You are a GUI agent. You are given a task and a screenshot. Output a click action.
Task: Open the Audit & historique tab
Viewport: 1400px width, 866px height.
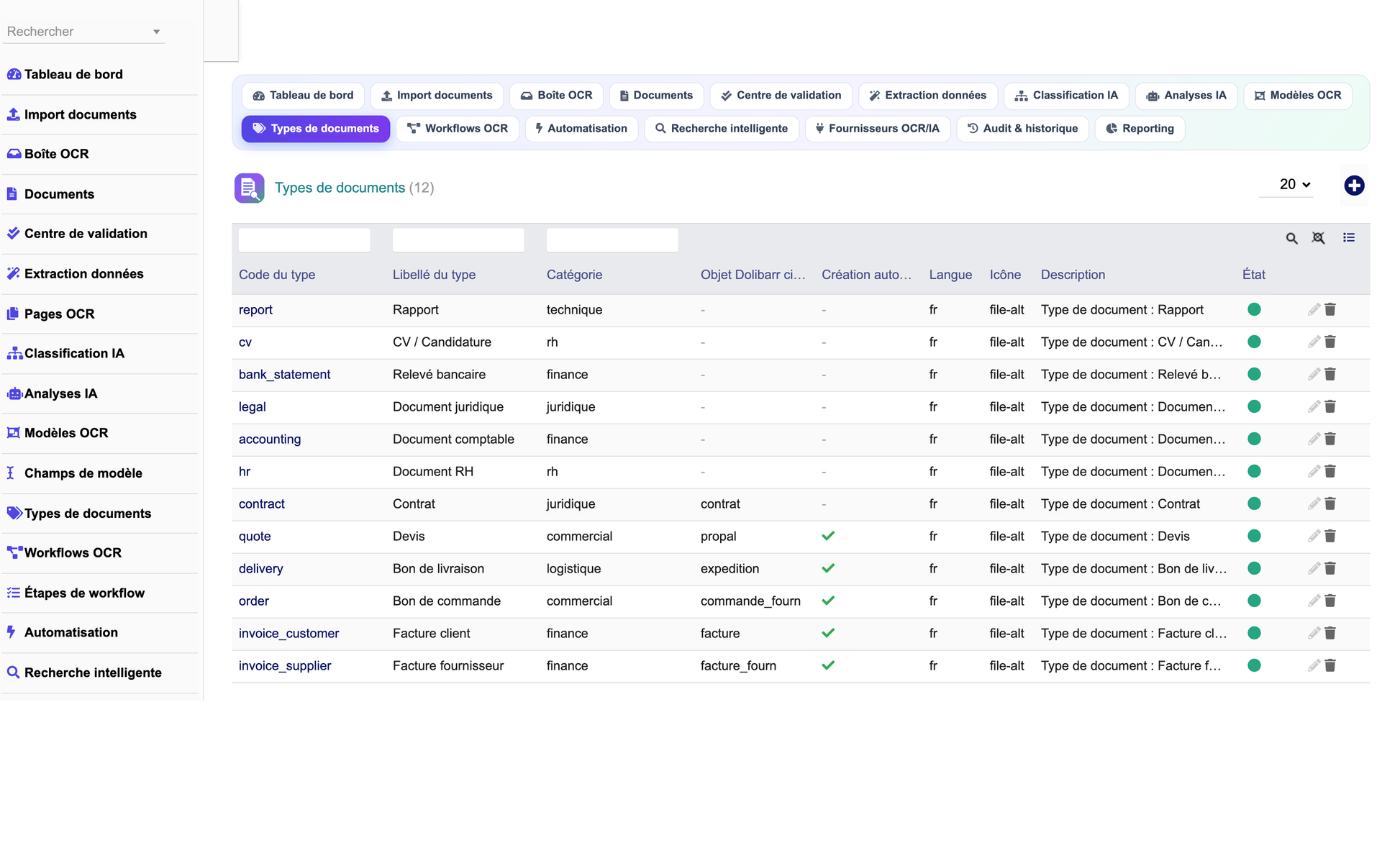(1022, 129)
